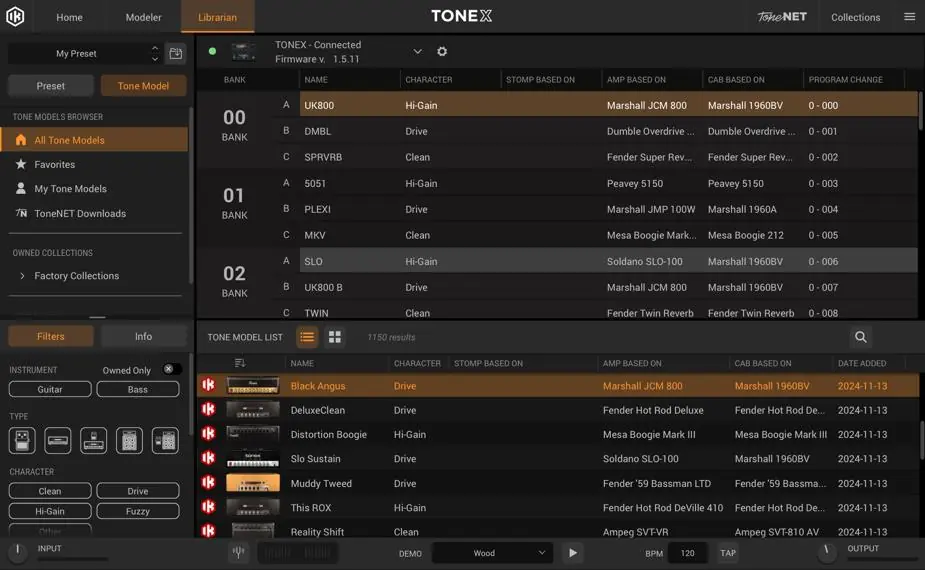Switch tone model list to grid view
Image resolution: width=925 pixels, height=570 pixels.
[x=334, y=337]
